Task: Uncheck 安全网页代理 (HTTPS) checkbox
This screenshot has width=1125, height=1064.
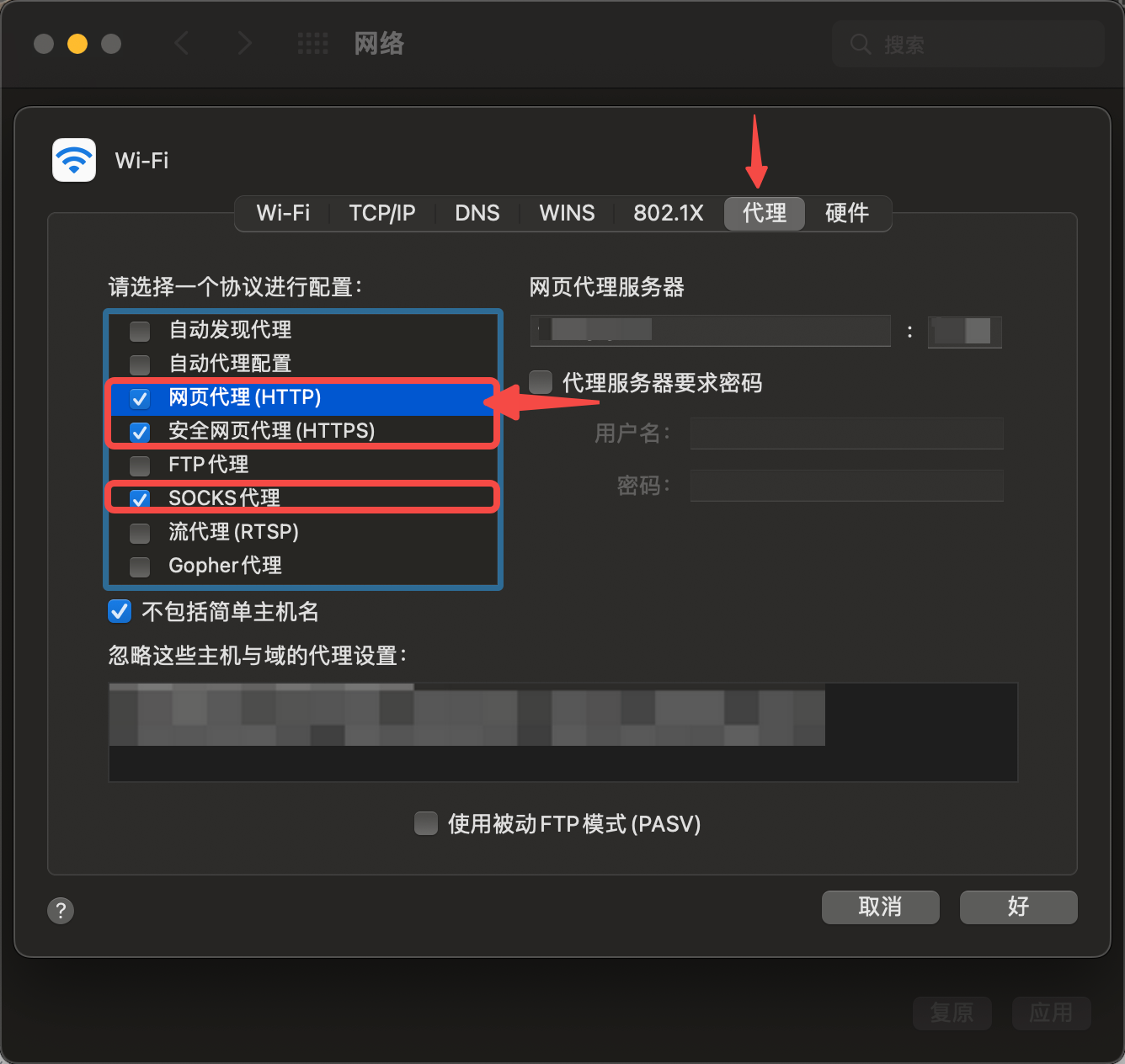Action: pos(140,432)
